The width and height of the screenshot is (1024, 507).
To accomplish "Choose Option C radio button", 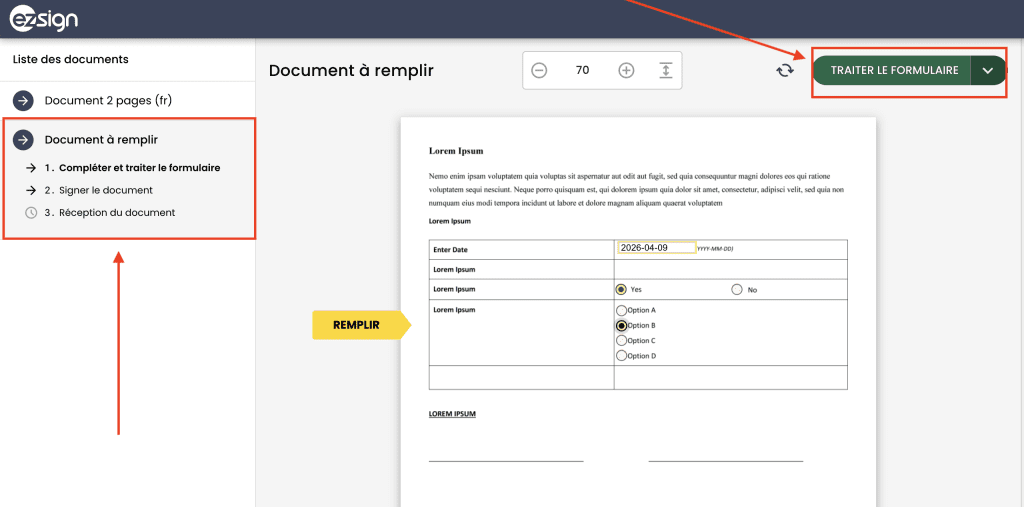I will (621, 340).
